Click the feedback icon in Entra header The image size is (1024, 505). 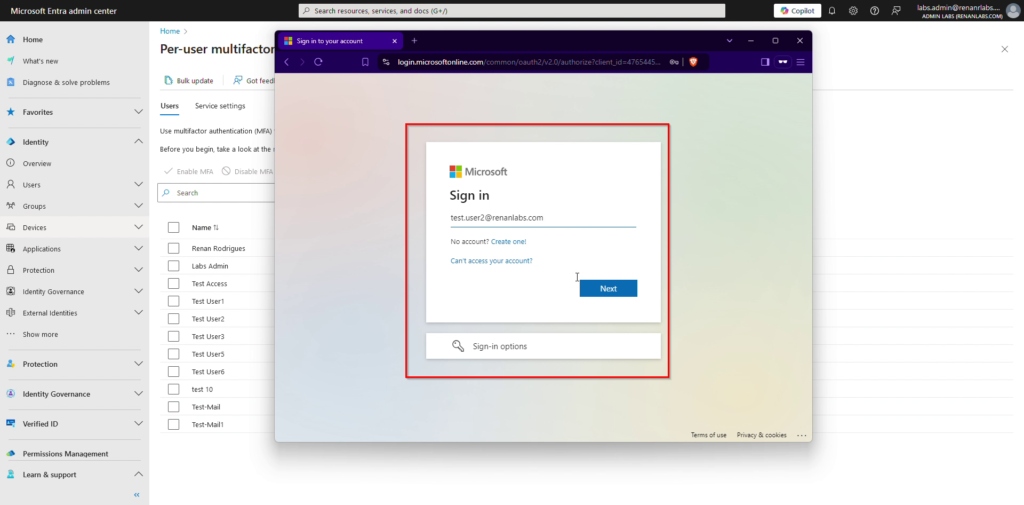click(x=895, y=10)
